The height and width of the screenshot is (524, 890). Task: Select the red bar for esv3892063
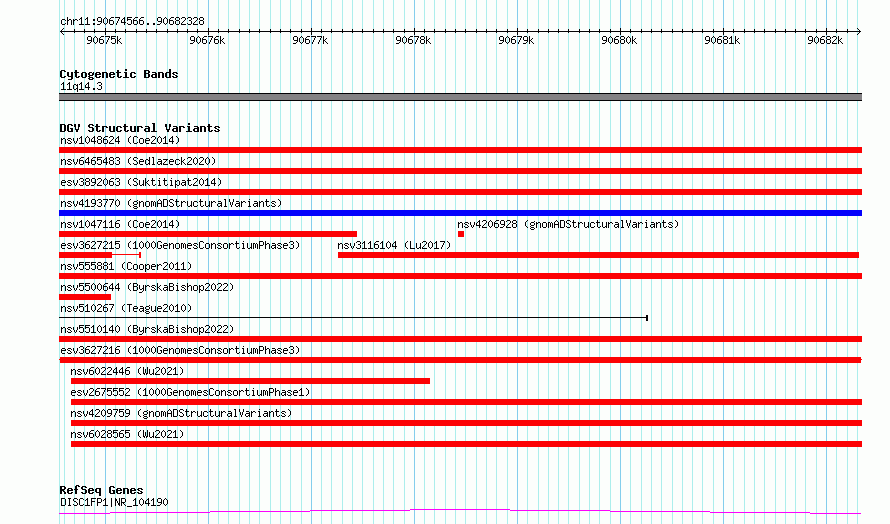pos(460,192)
